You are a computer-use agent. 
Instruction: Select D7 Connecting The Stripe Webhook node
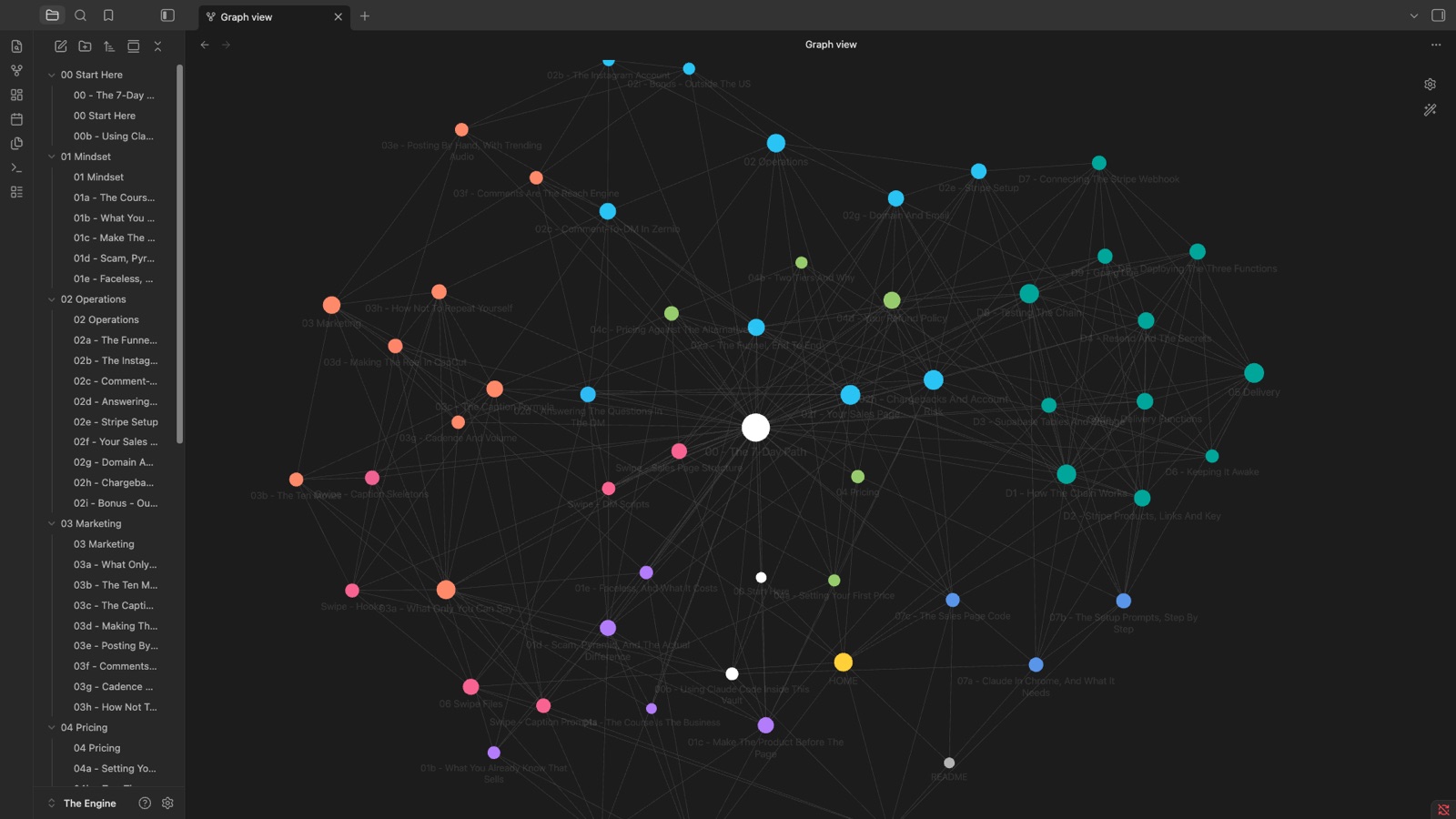[x=1099, y=163]
